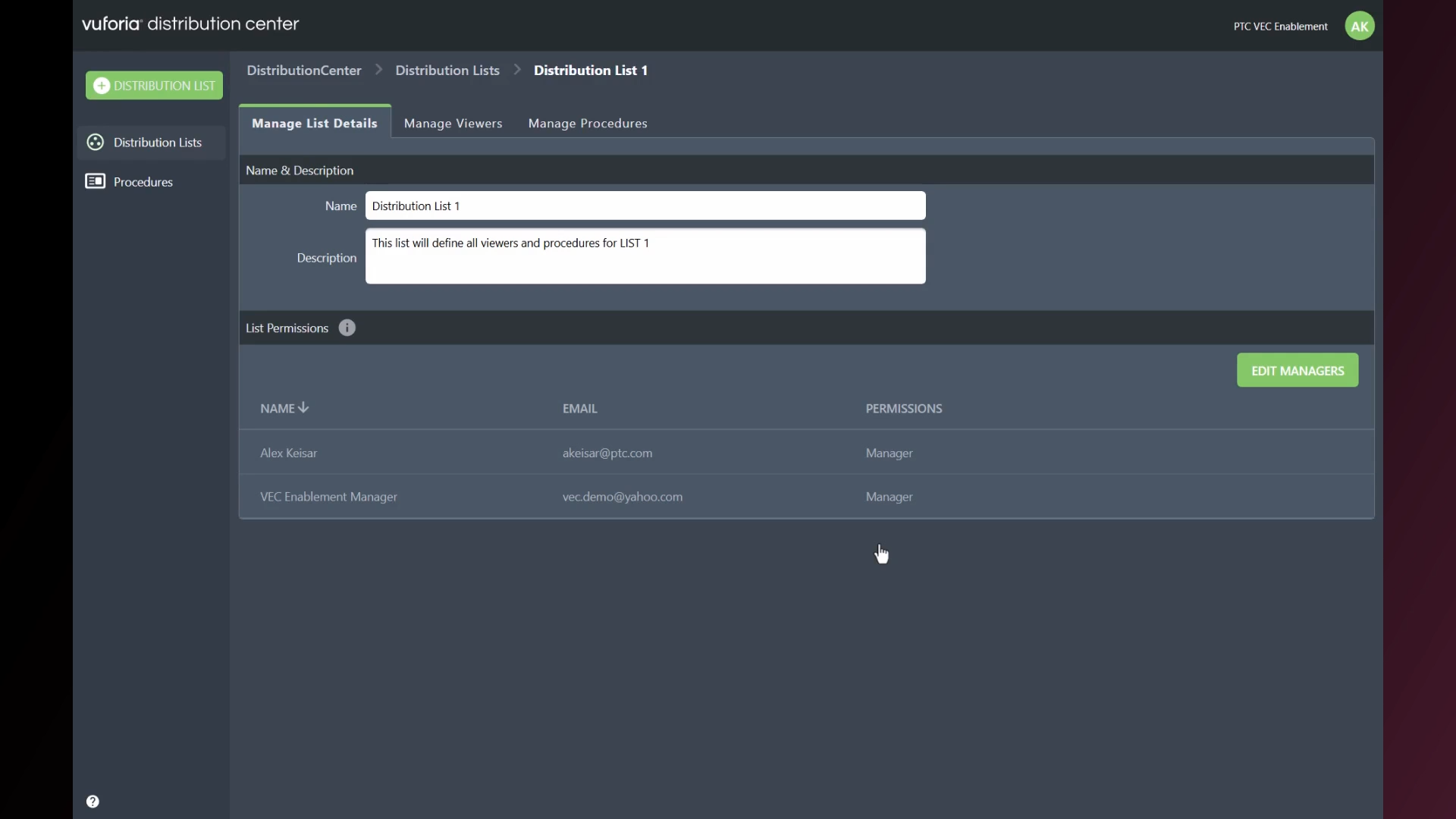Switch to the Manage Viewers tab
This screenshot has height=819, width=1456.
point(453,123)
